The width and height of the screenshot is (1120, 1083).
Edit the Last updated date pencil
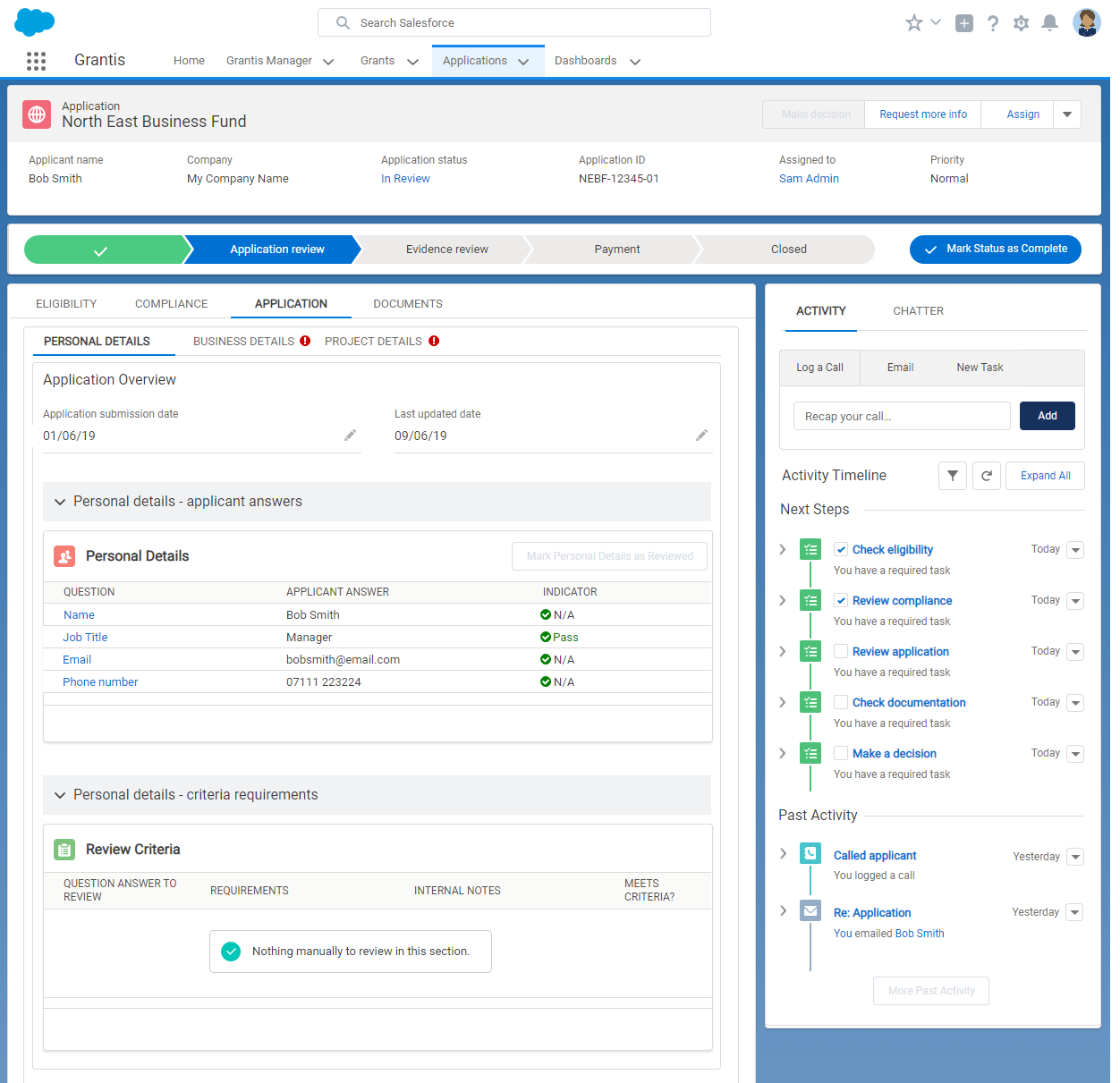(x=701, y=436)
